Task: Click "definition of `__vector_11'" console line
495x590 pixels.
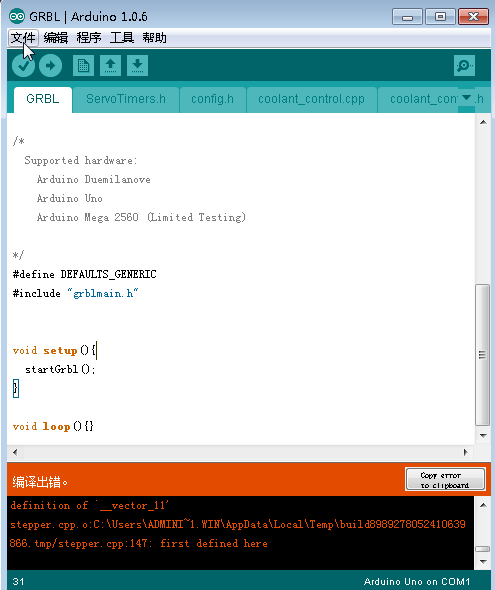Action: tap(90, 505)
